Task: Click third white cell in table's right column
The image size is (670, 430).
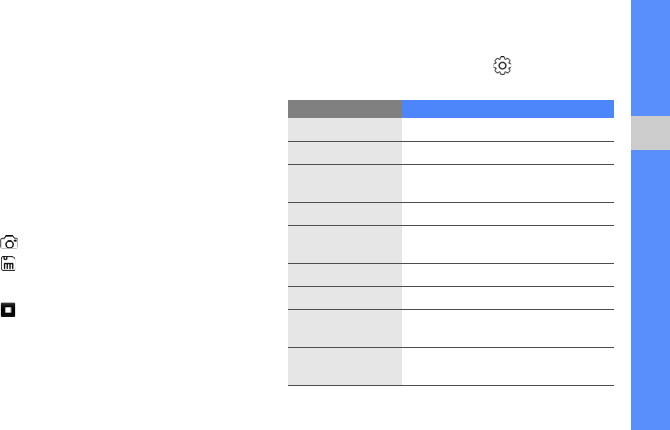Action: point(507,181)
